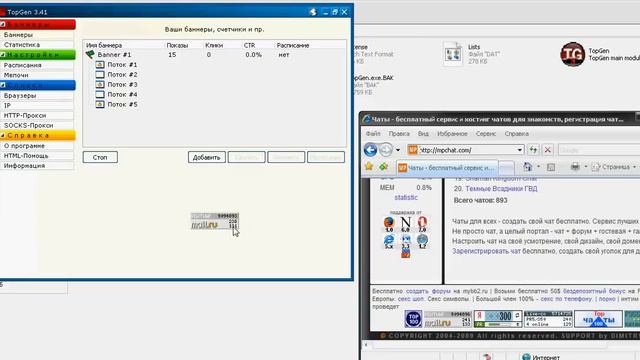Follow the statistic link on the page
This screenshot has width=640, height=360.
pos(406,197)
